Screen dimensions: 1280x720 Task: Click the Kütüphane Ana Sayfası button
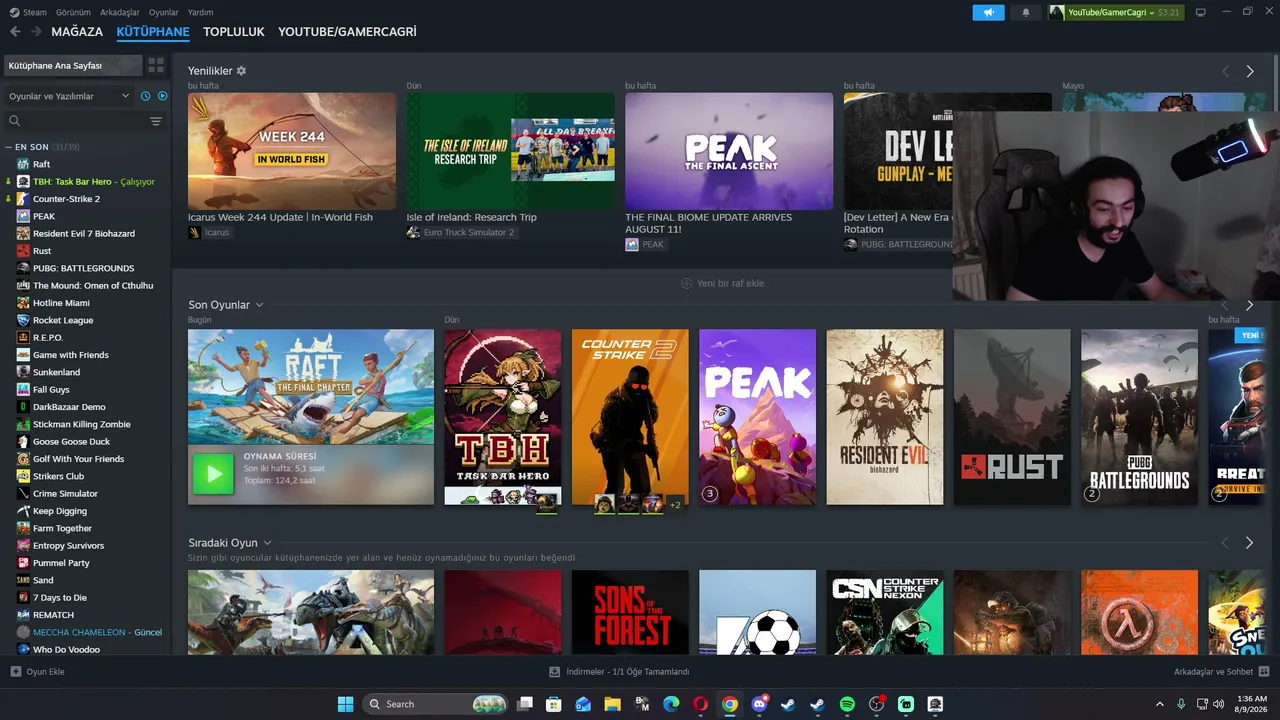73,65
